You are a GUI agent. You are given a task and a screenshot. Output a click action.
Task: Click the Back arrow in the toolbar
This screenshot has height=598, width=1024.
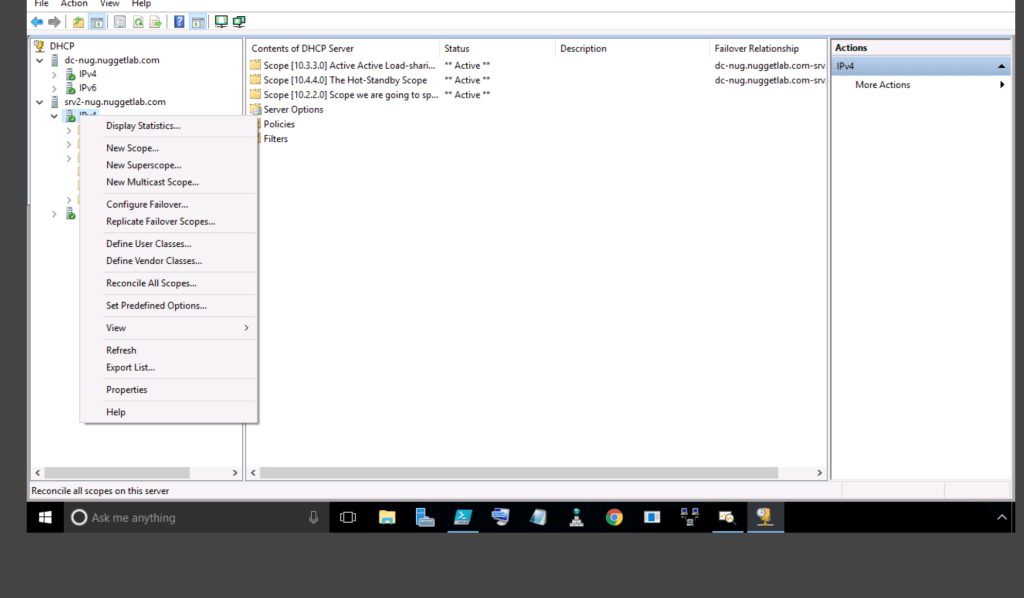pyautogui.click(x=37, y=22)
